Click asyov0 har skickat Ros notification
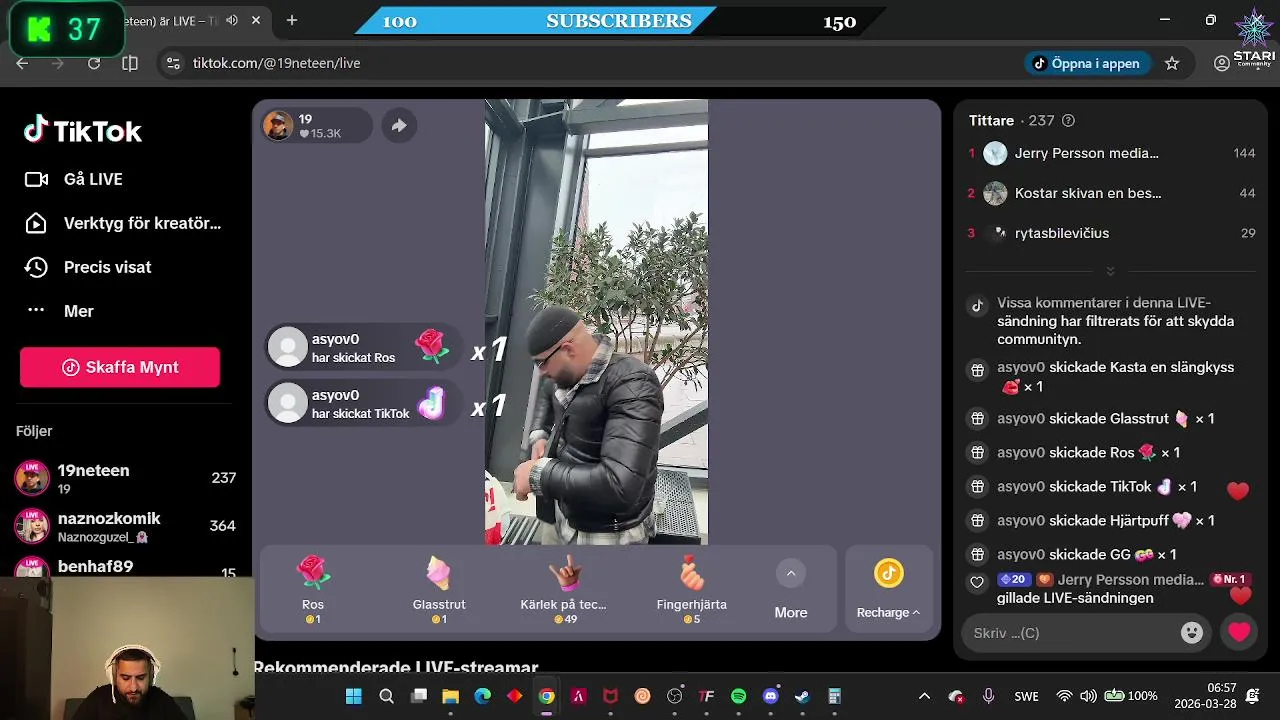Image resolution: width=1280 pixels, height=720 pixels. pyautogui.click(x=364, y=347)
